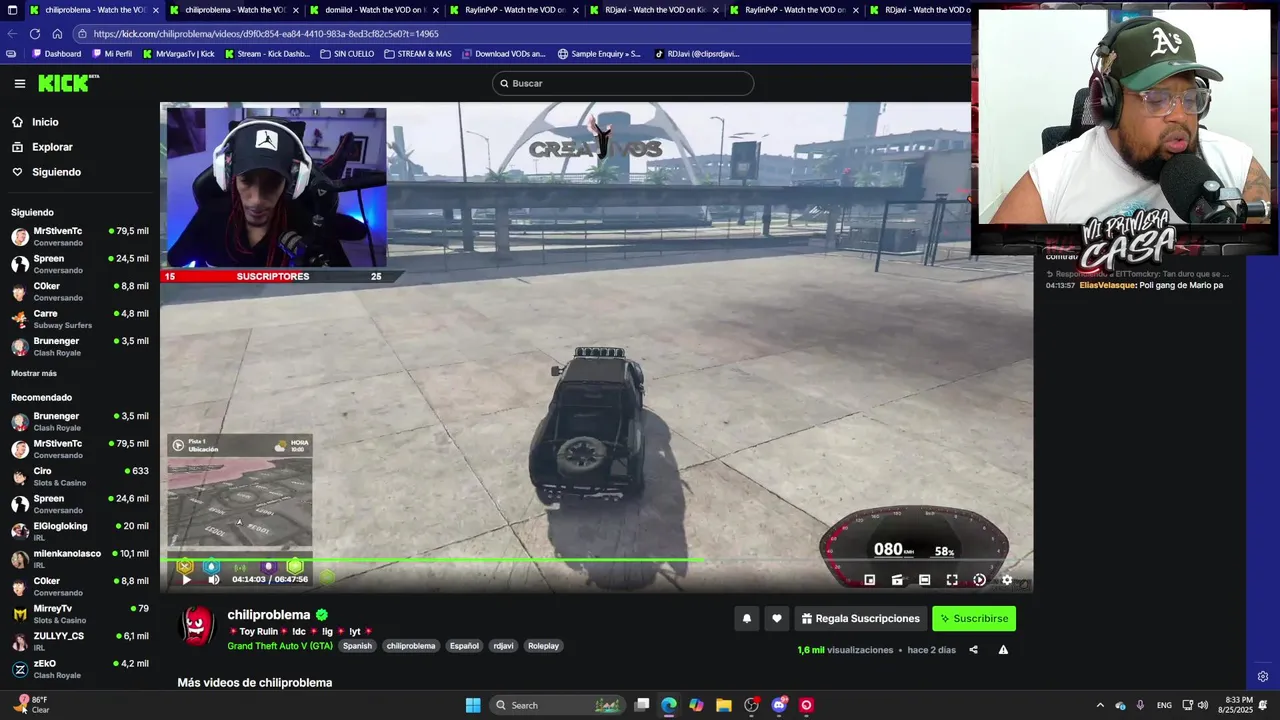Open the gear settings icon beside the chat

[x=1263, y=677]
